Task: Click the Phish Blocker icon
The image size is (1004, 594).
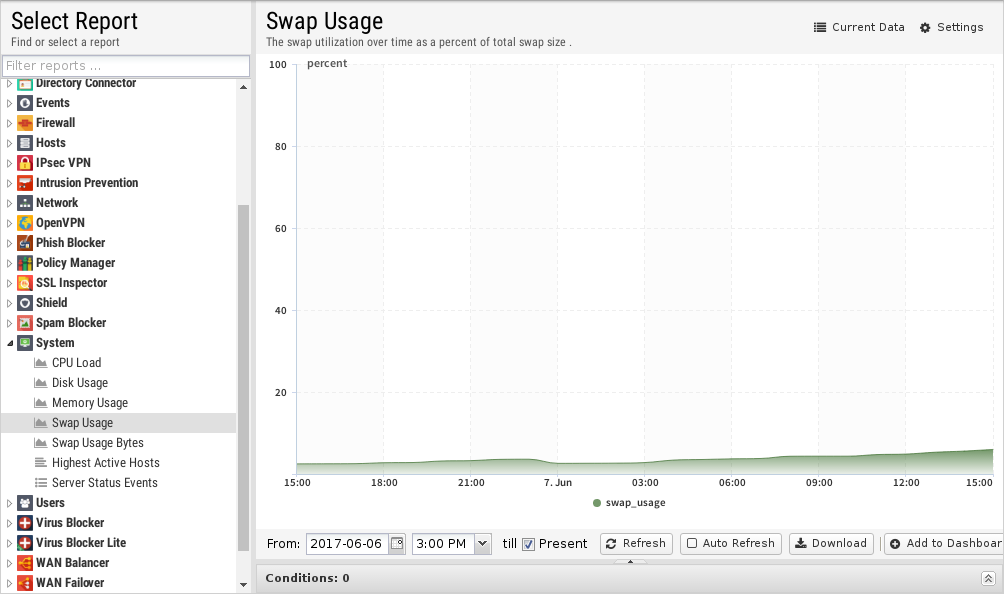Action: (x=25, y=243)
